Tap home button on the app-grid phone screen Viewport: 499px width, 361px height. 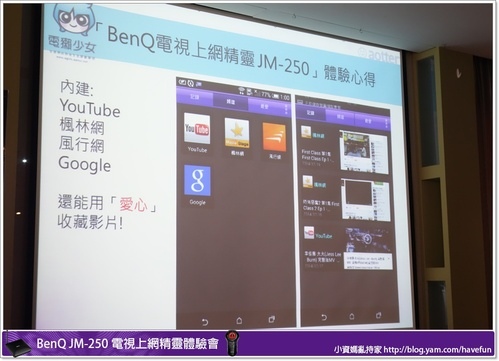(239, 321)
